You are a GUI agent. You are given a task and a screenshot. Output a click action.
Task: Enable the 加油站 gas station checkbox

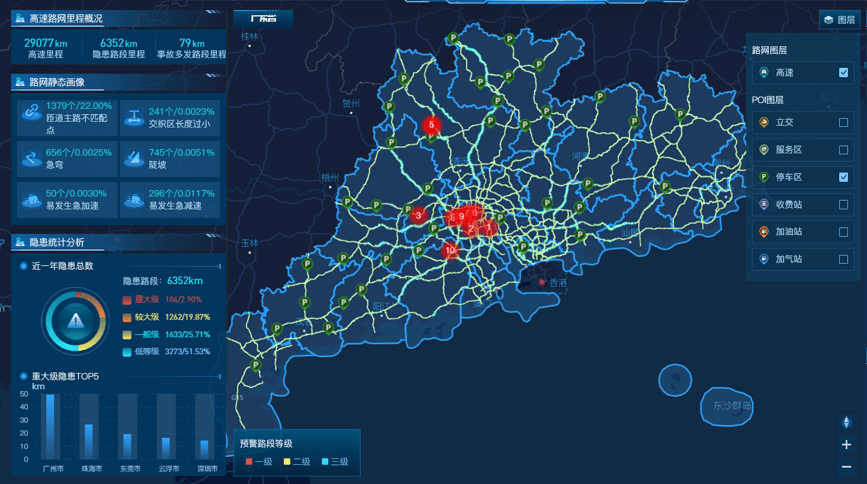(x=843, y=232)
